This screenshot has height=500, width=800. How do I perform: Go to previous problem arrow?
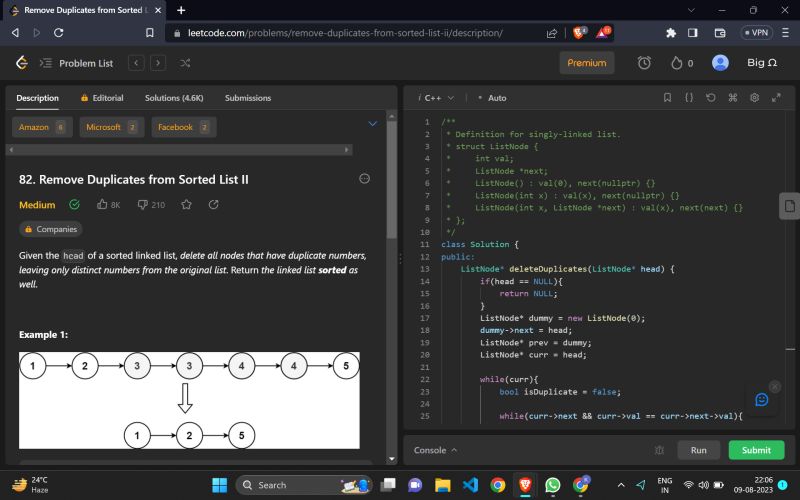click(136, 63)
